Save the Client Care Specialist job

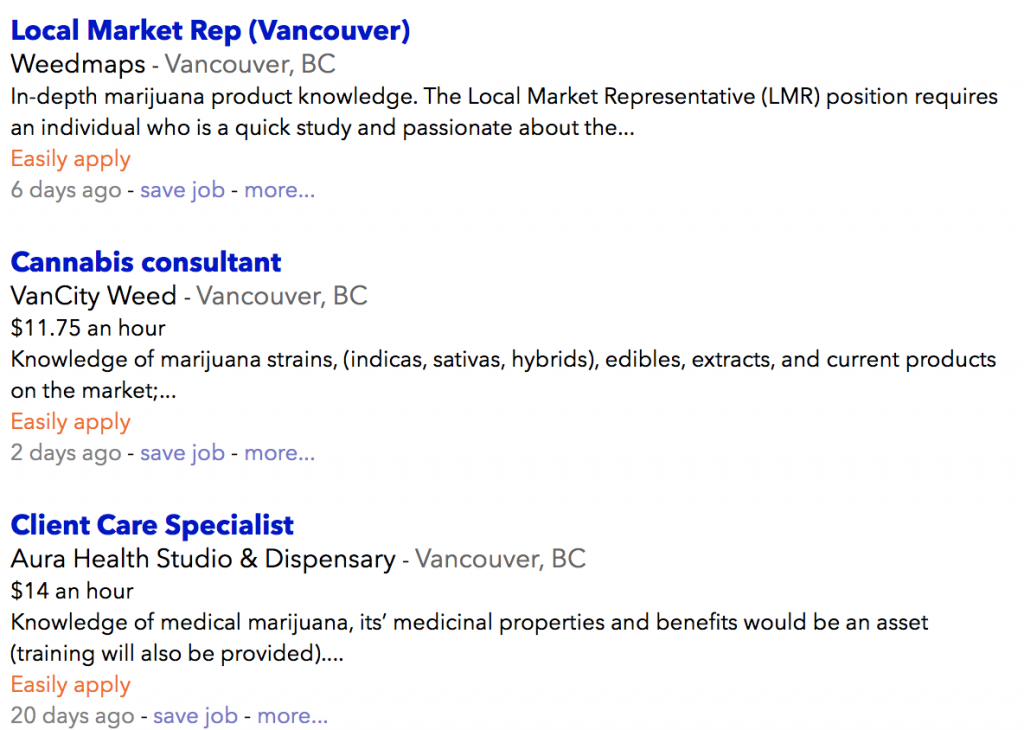click(195, 716)
